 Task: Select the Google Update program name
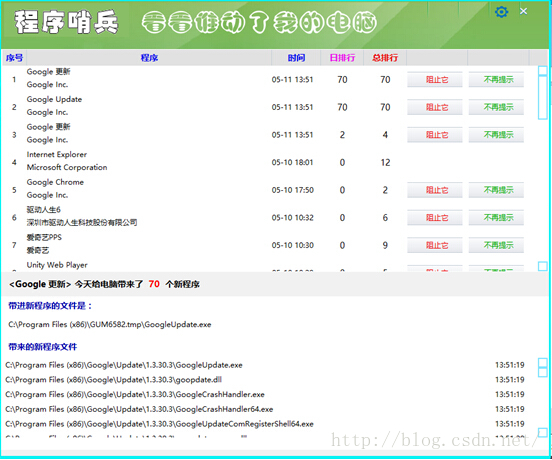(x=54, y=100)
